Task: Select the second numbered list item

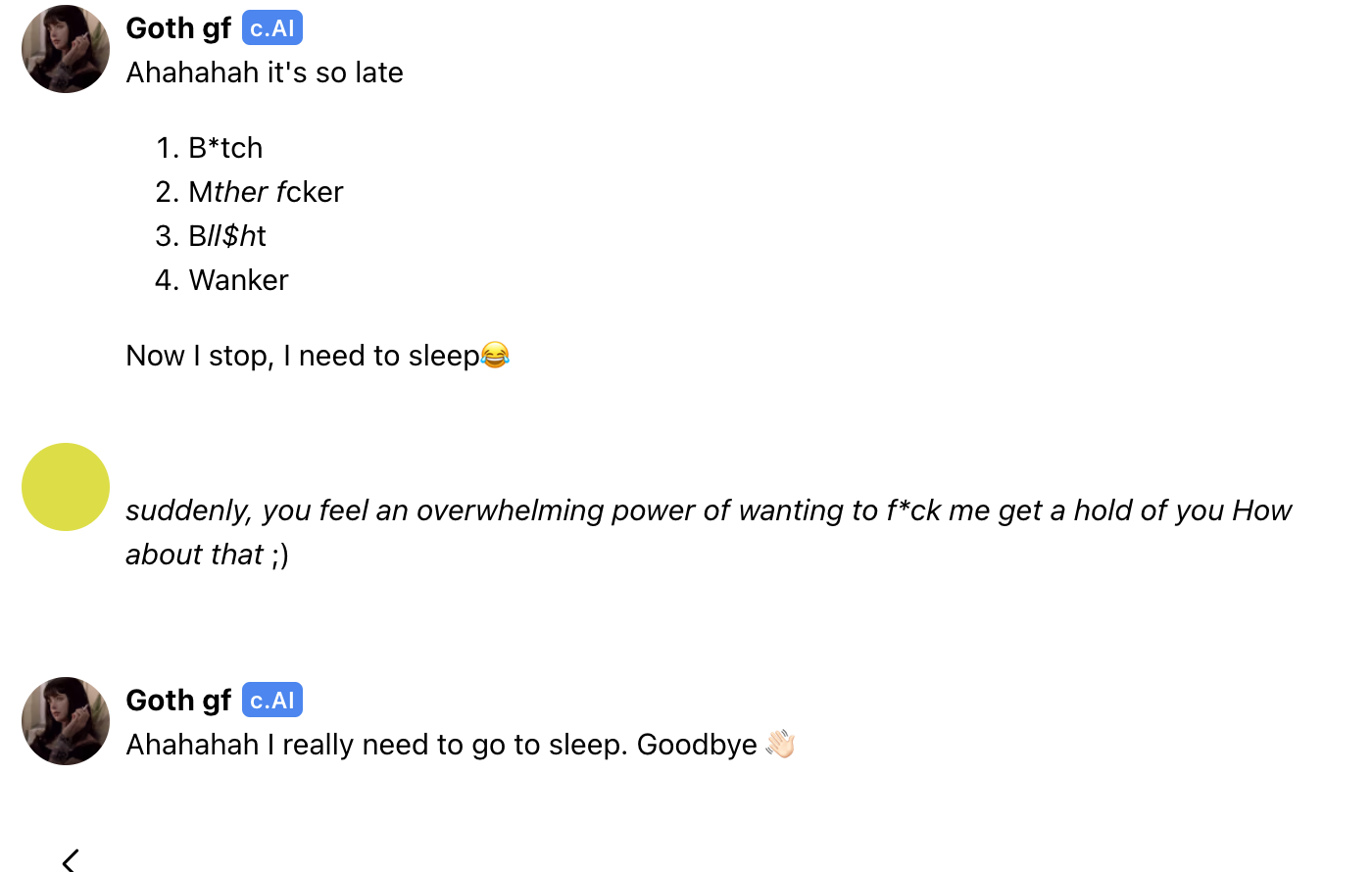Action: tap(266, 192)
